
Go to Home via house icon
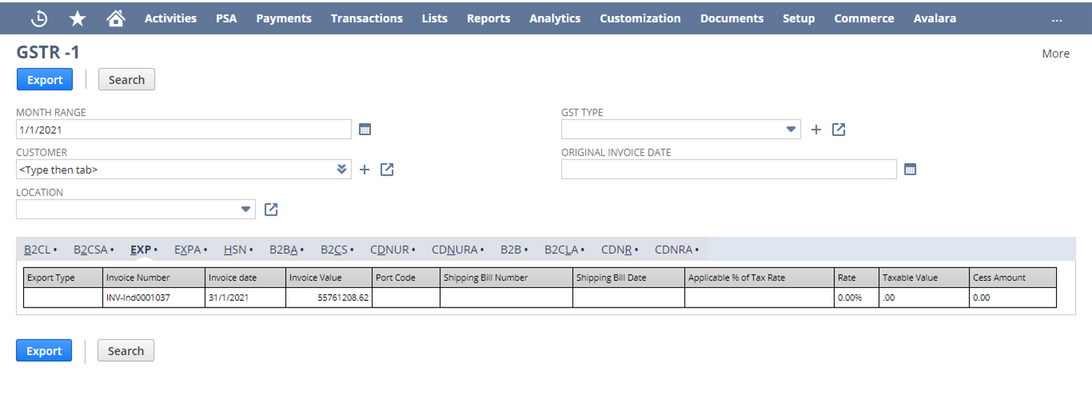[x=116, y=19]
